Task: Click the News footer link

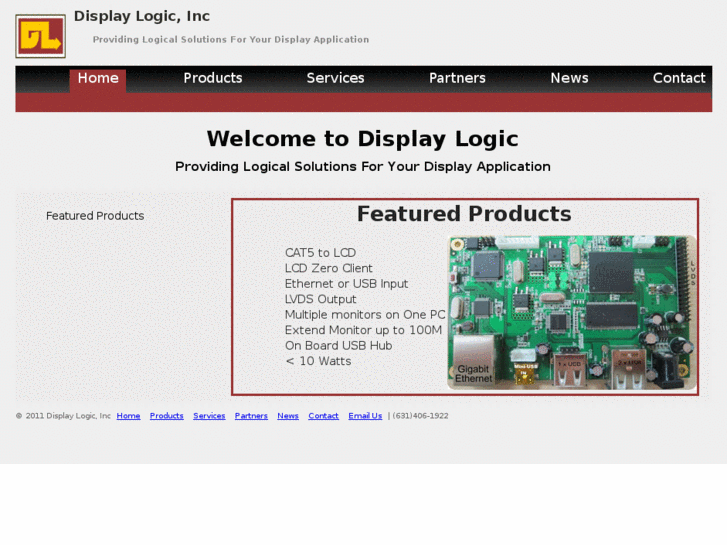Action: point(288,416)
